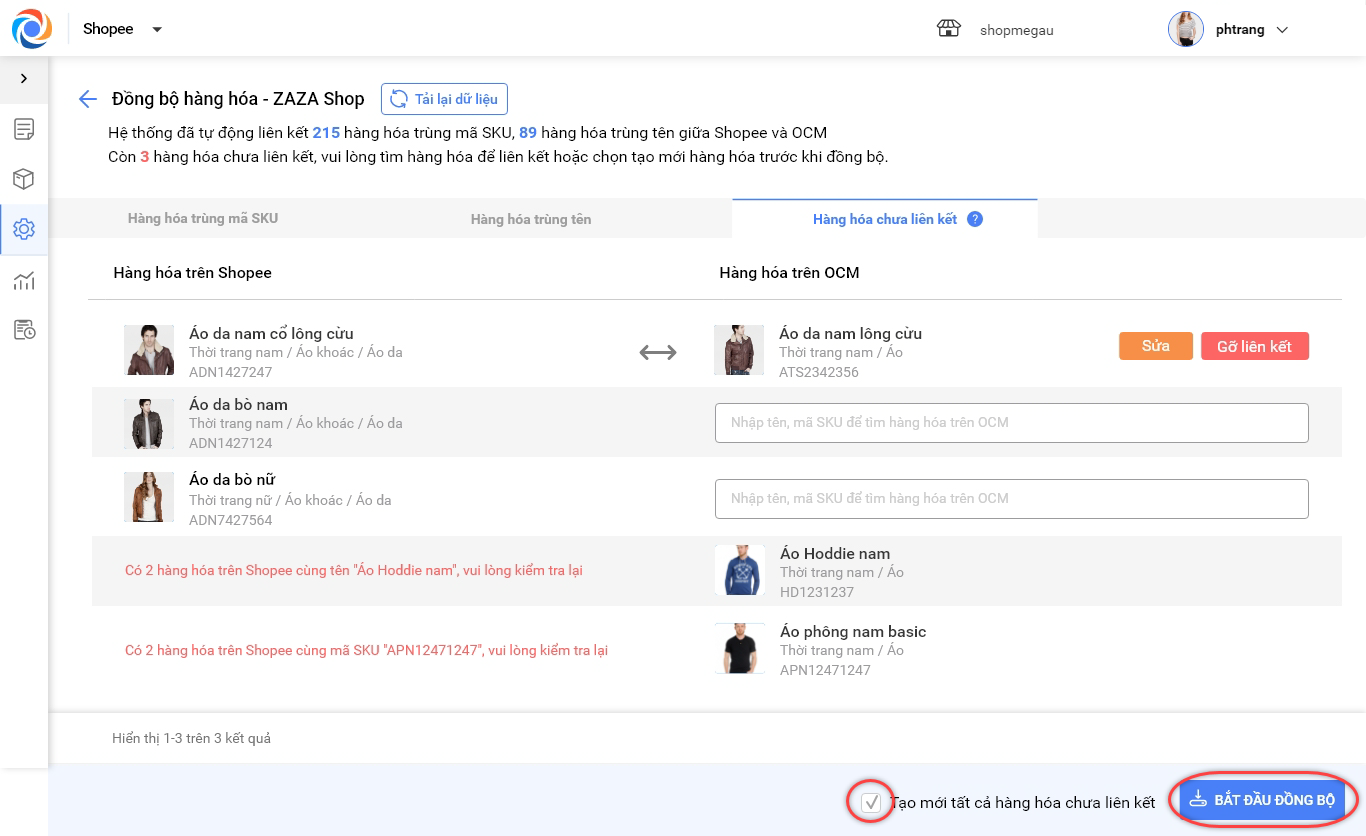The width and height of the screenshot is (1366, 836).
Task: Switch to Hàng hóa trùng tên tab
Action: click(x=530, y=219)
